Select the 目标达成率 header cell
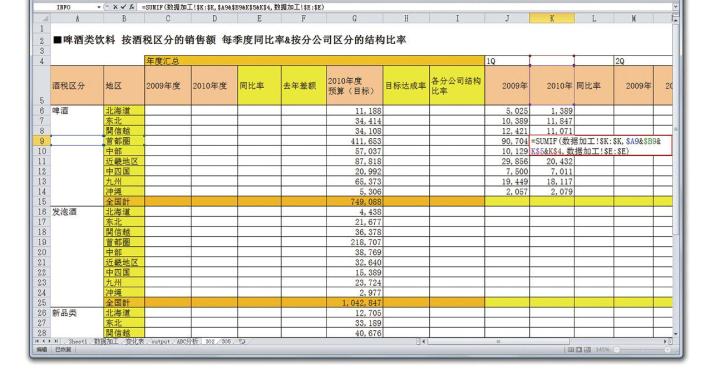Image resolution: width=720 pixels, height=378 pixels. click(406, 85)
